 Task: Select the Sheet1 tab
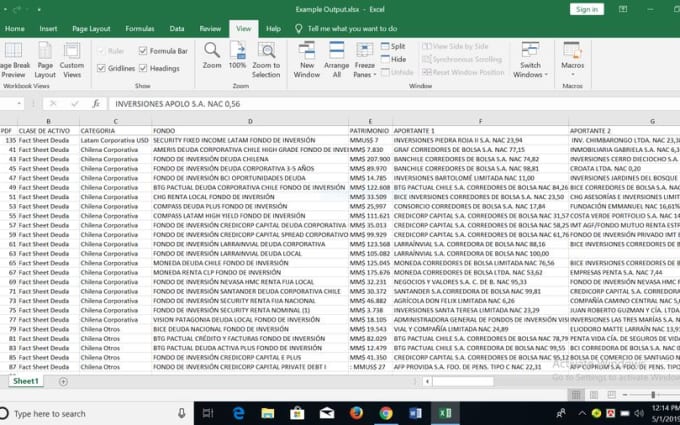pos(26,381)
